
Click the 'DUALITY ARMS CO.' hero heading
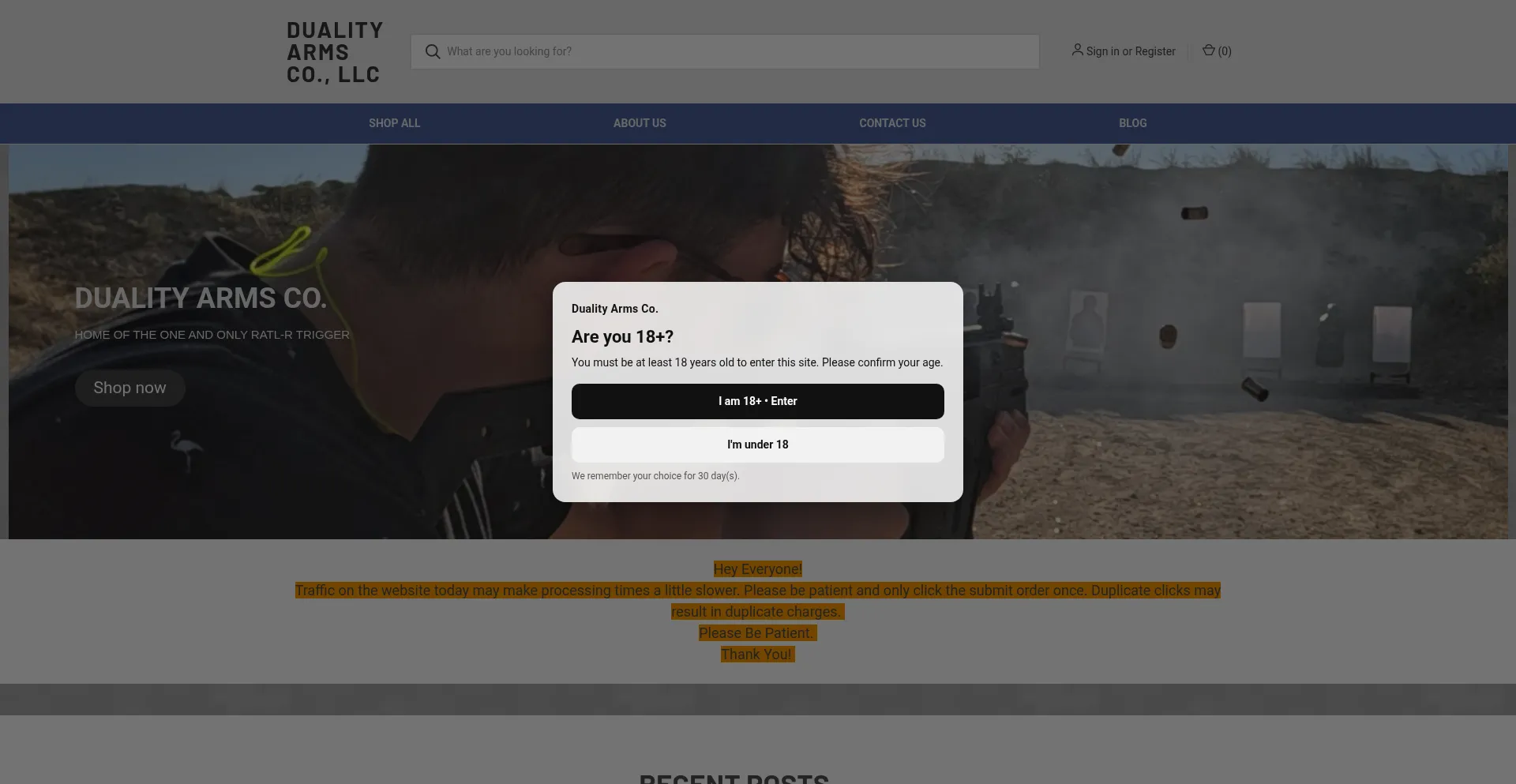point(201,298)
